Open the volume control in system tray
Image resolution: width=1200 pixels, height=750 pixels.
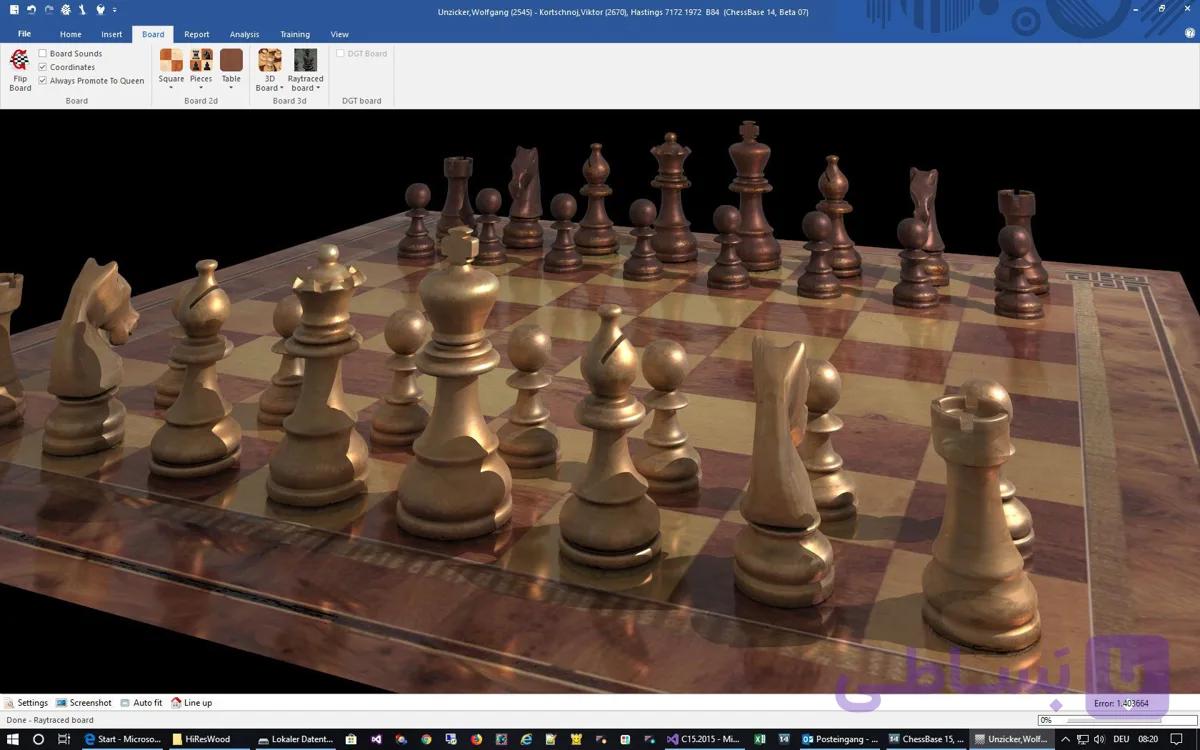pos(1100,739)
